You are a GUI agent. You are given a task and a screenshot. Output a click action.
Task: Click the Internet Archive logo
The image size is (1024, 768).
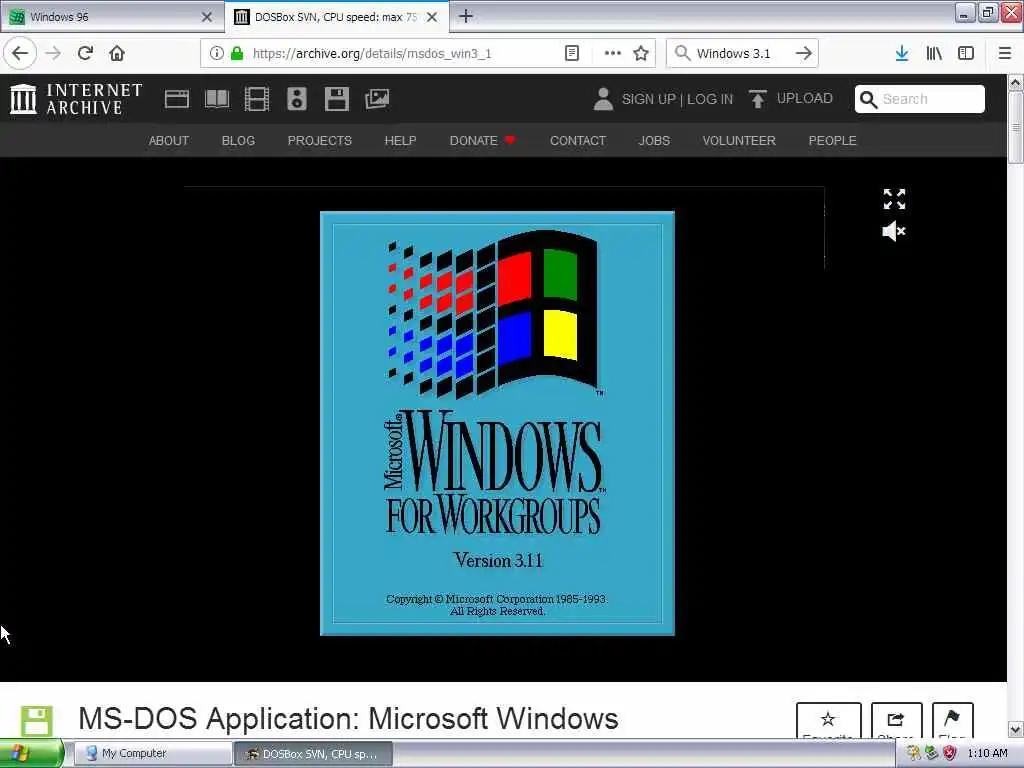click(x=76, y=99)
